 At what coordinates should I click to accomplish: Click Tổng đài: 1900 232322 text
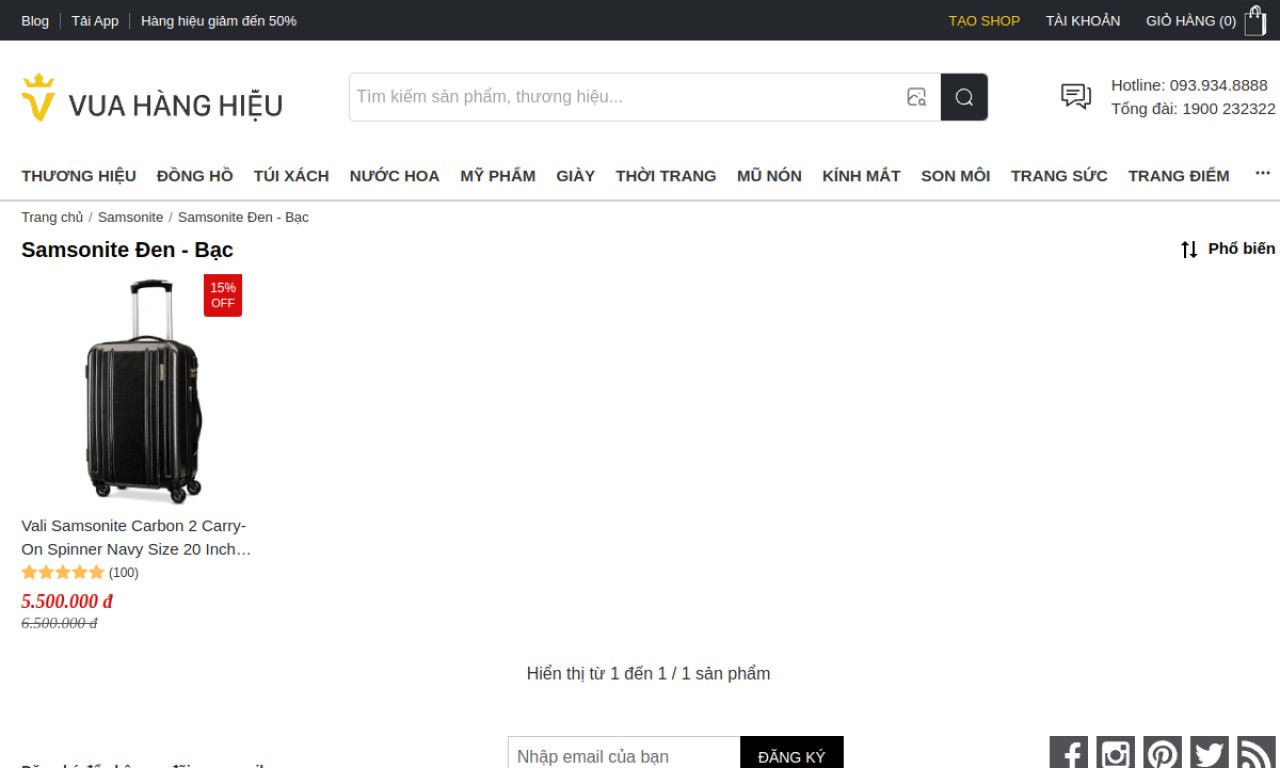tap(1193, 109)
